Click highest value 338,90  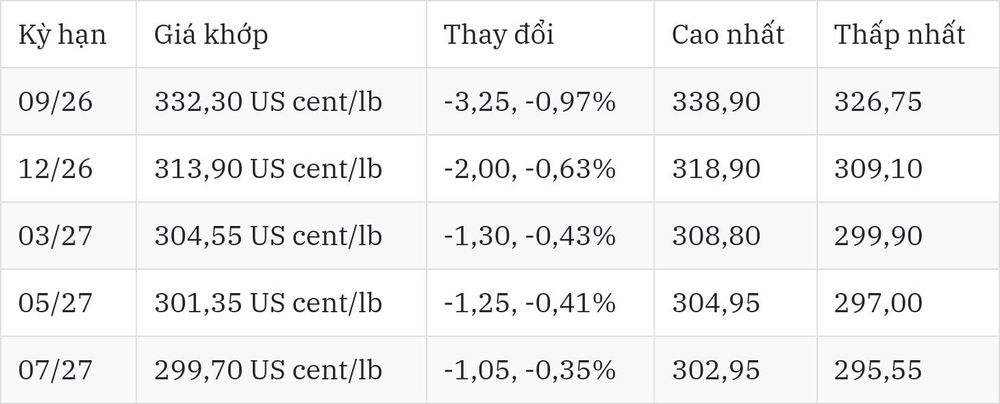coord(716,102)
